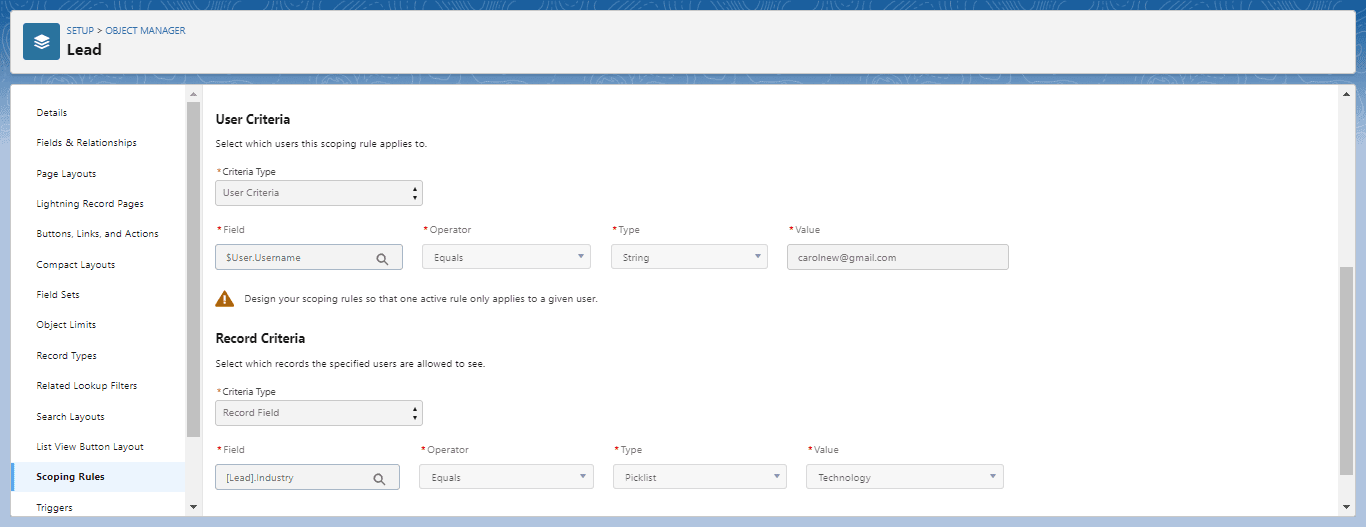Expand user criteria Equals operator dropdown
1366x527 pixels.
[x=507, y=257]
